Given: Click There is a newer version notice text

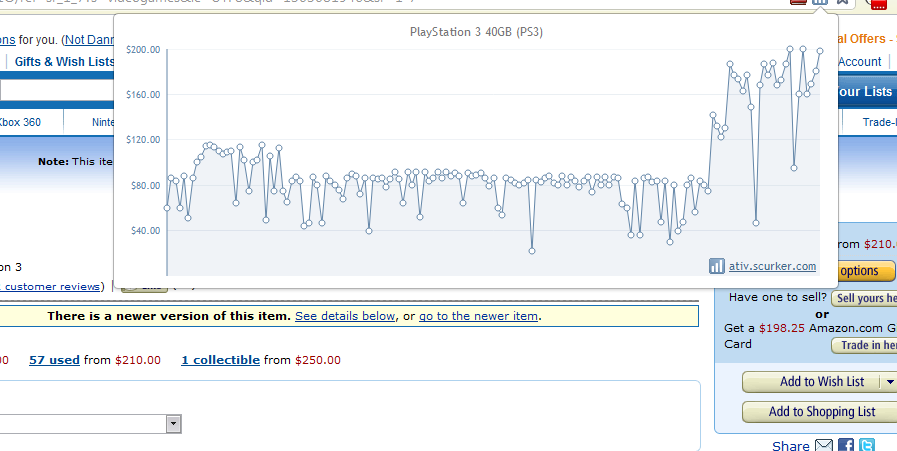Looking at the screenshot, I should (x=169, y=316).
